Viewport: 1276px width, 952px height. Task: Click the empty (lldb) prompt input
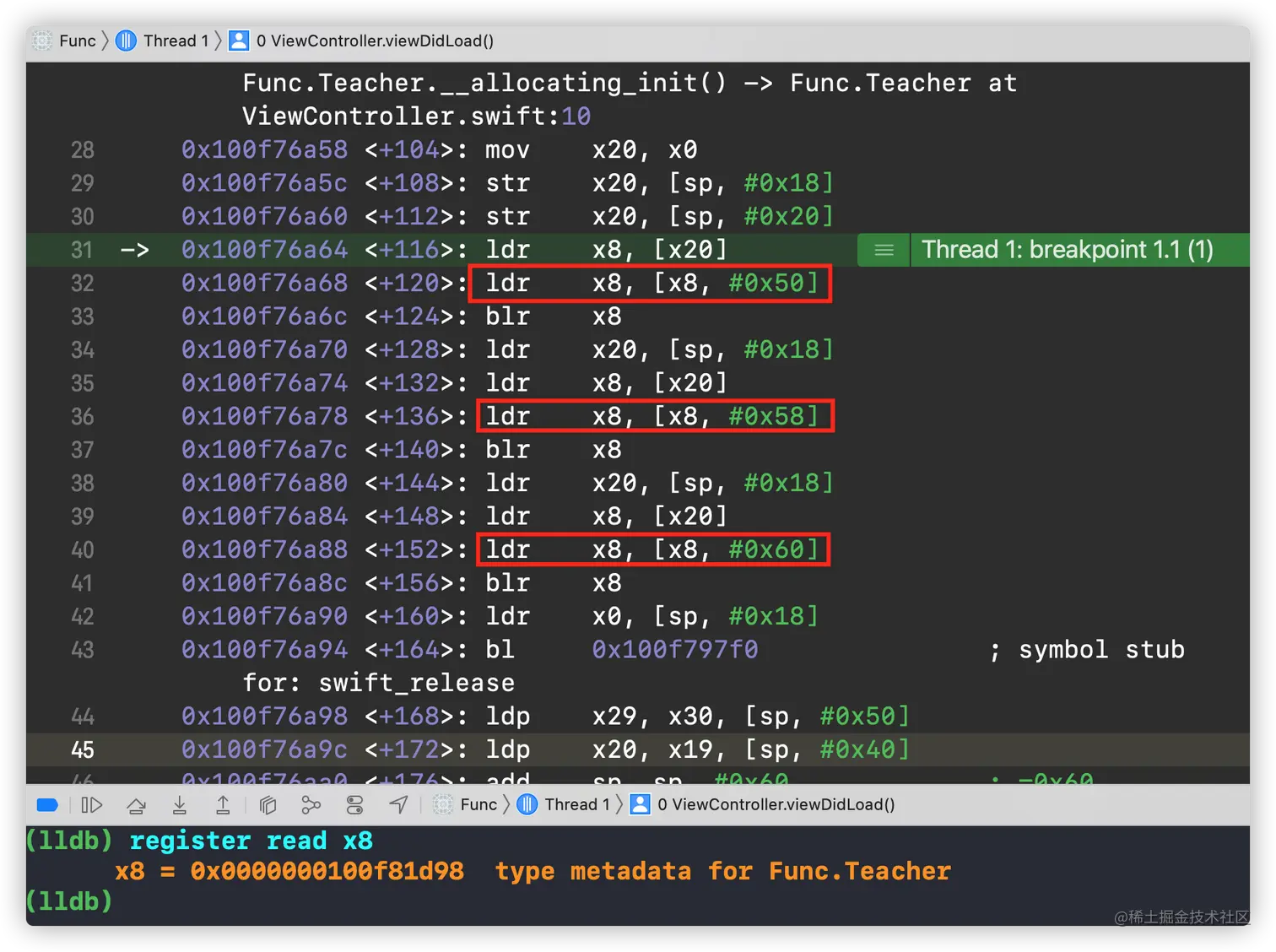pyautogui.click(x=69, y=901)
